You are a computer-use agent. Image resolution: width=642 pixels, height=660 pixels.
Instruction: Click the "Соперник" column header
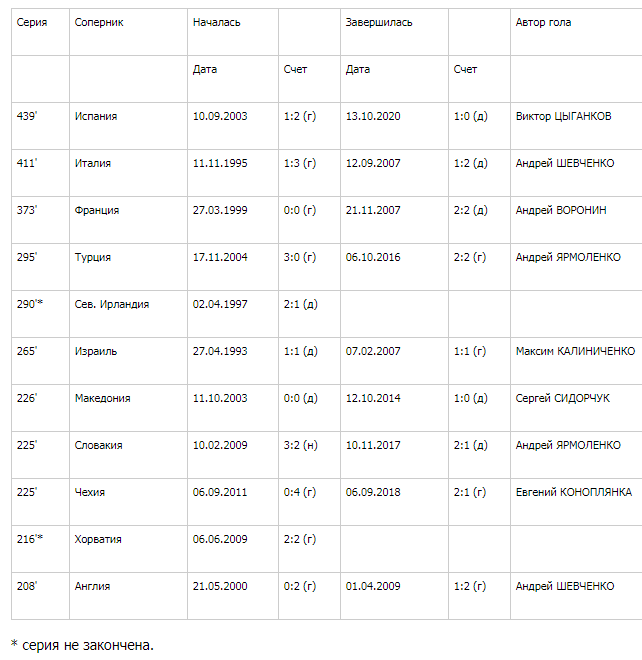99,22
